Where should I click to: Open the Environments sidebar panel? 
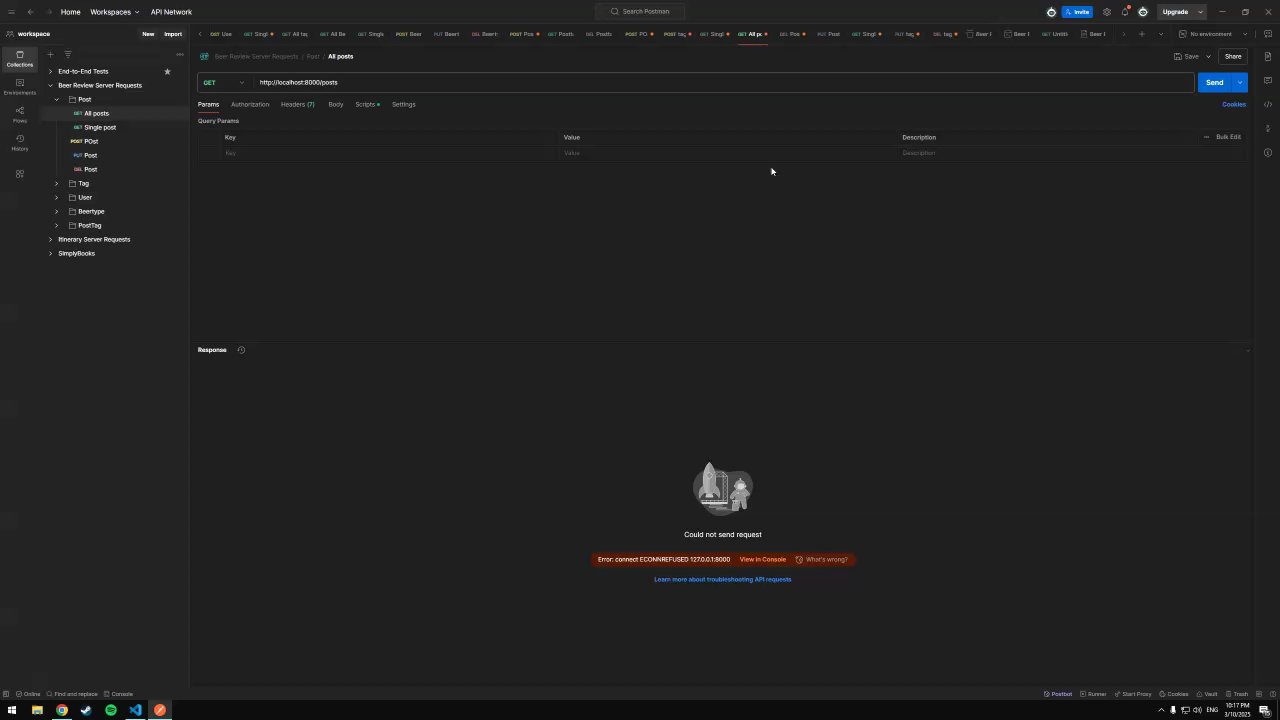click(x=20, y=87)
